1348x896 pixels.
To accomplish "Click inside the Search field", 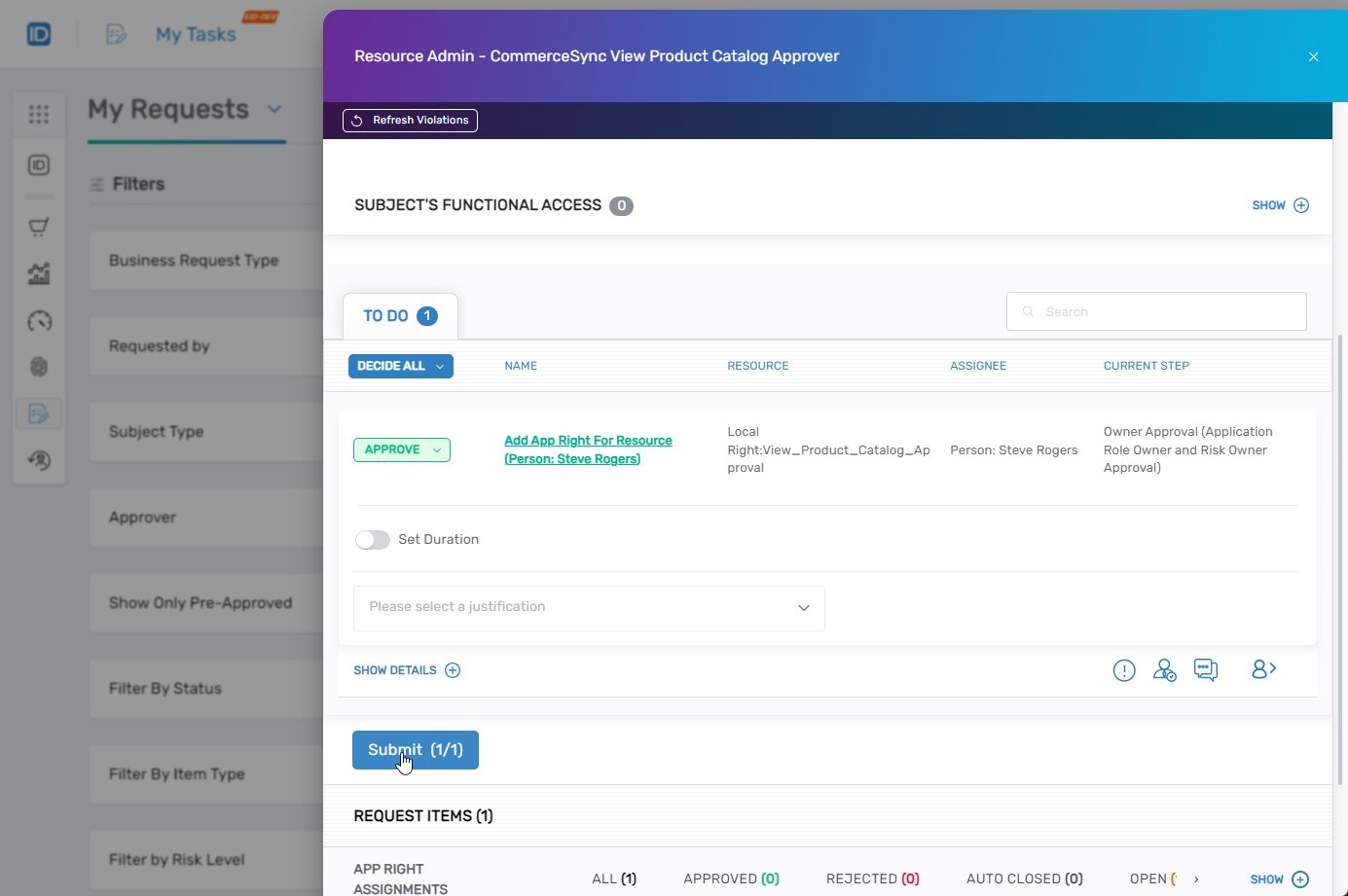I will click(1156, 311).
